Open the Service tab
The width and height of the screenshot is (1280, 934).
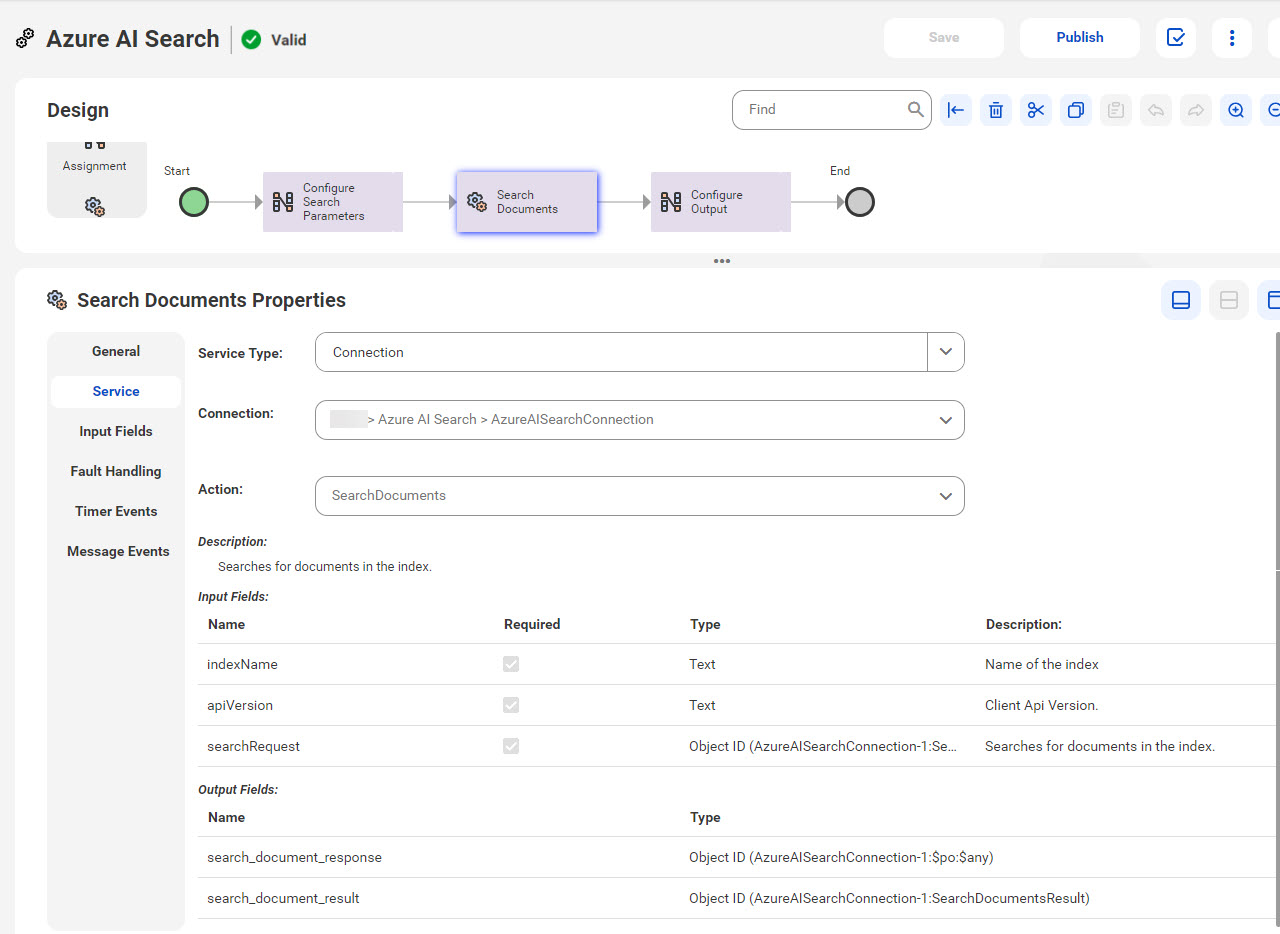tap(116, 391)
